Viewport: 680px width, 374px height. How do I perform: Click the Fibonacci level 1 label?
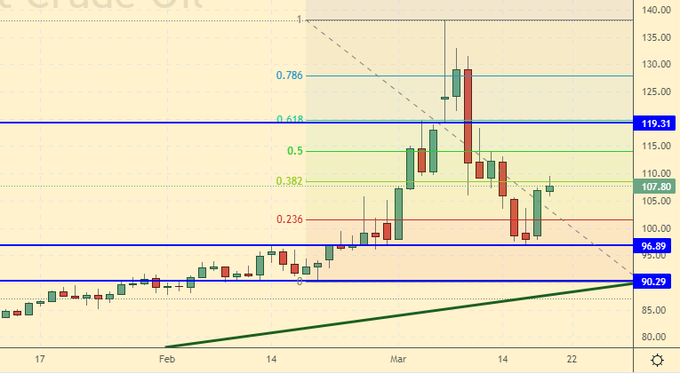299,19
